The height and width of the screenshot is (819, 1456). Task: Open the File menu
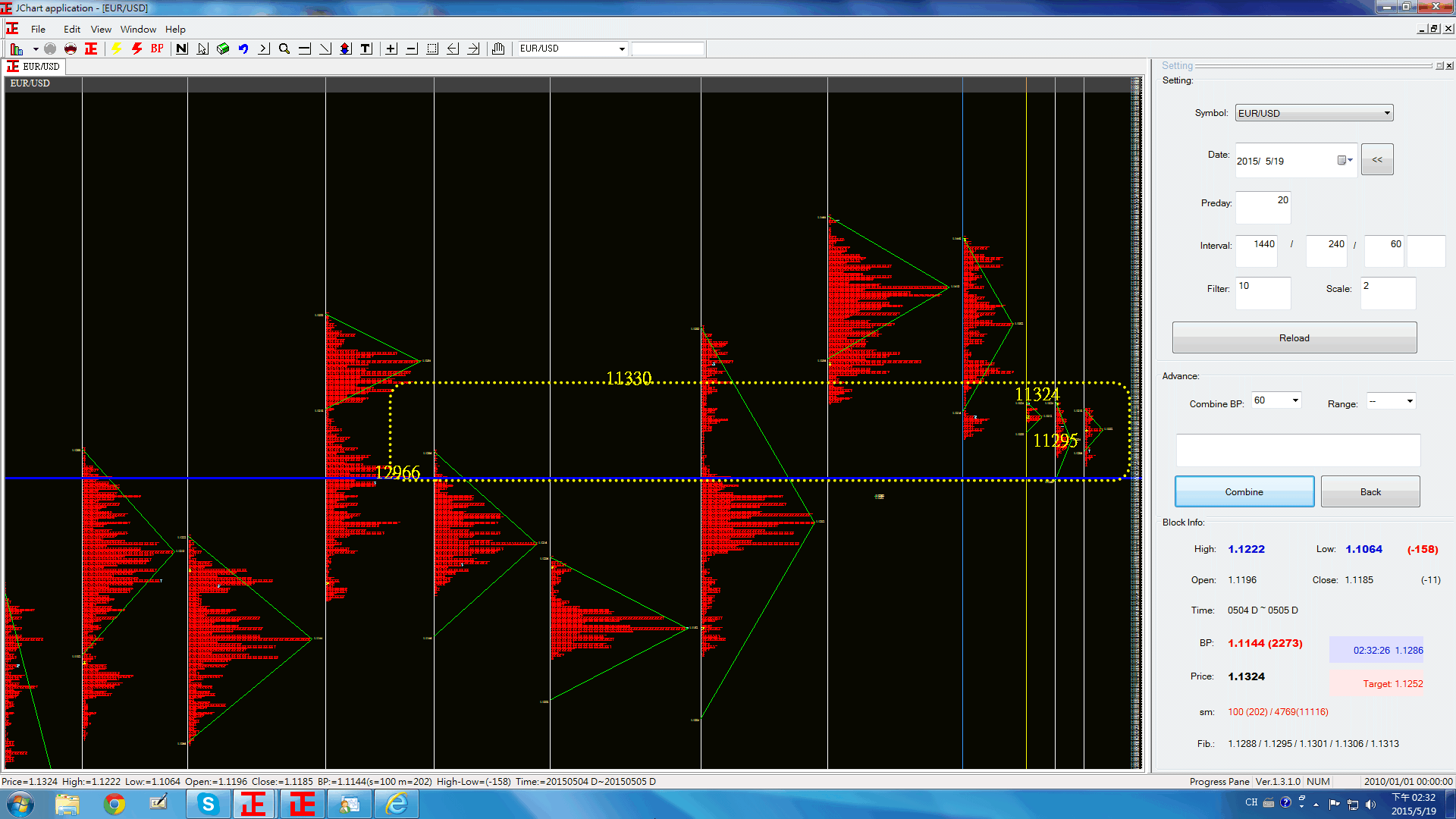point(38,30)
